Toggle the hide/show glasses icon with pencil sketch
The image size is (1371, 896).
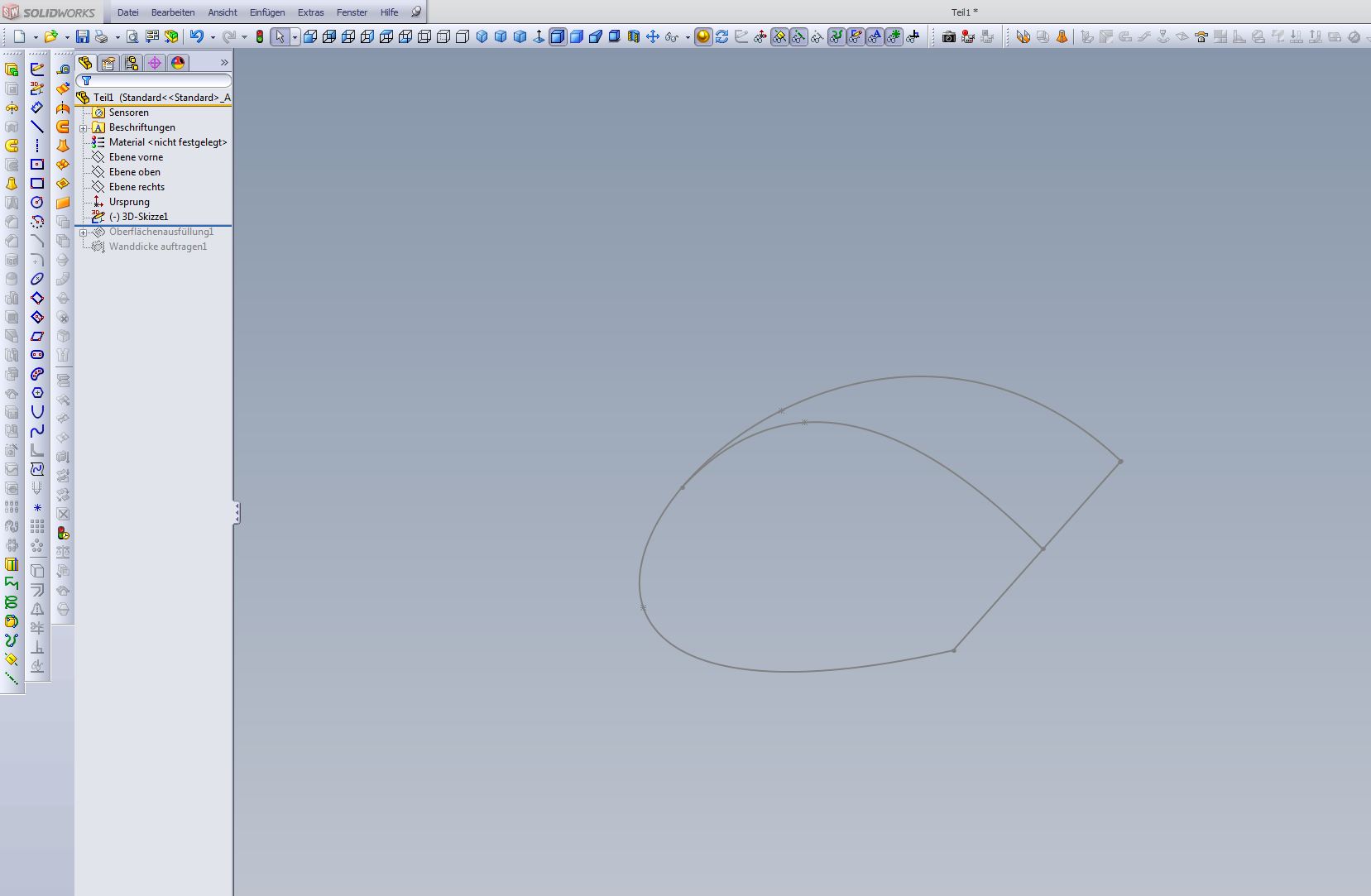tap(856, 36)
